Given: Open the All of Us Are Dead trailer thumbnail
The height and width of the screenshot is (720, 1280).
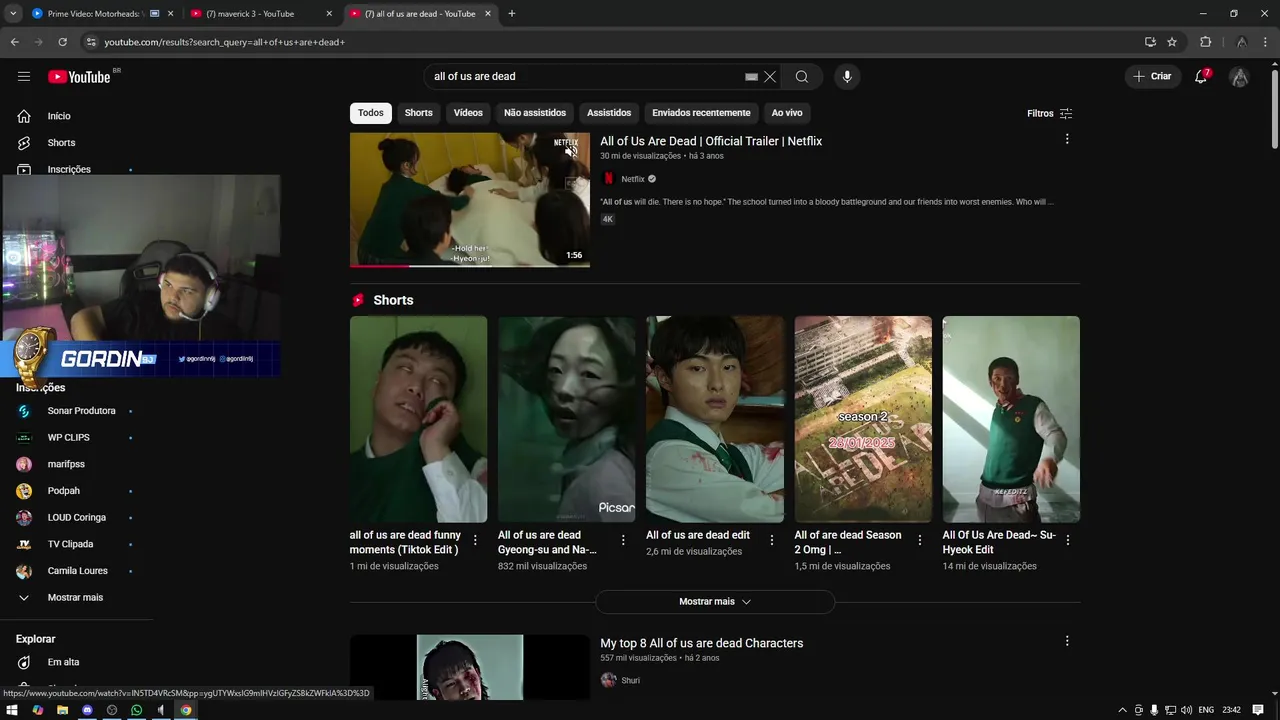Looking at the screenshot, I should click(470, 200).
